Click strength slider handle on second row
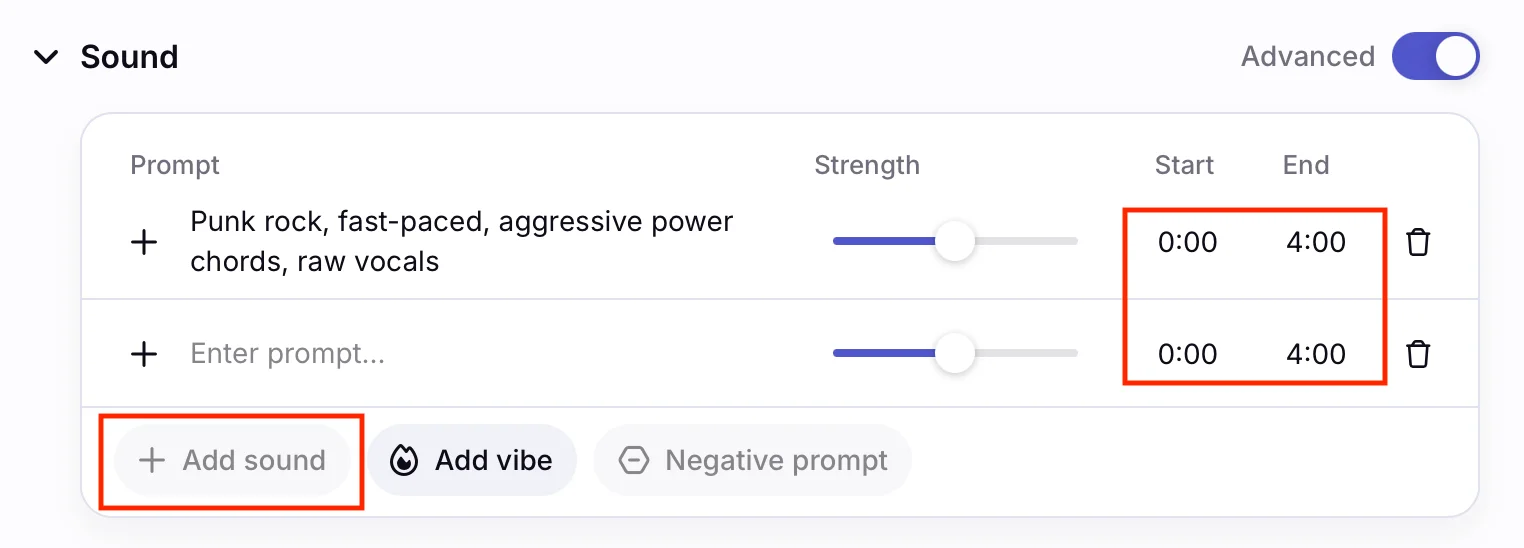Image resolution: width=1524 pixels, height=548 pixels. click(x=955, y=353)
